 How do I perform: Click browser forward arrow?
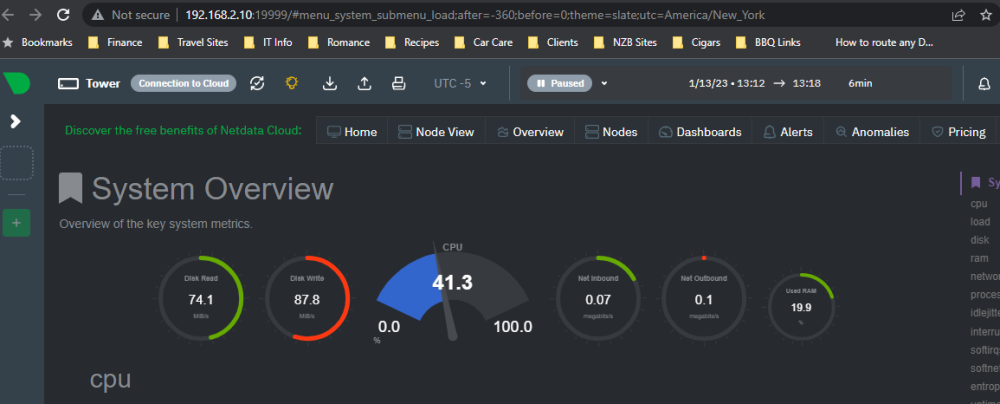(x=36, y=15)
